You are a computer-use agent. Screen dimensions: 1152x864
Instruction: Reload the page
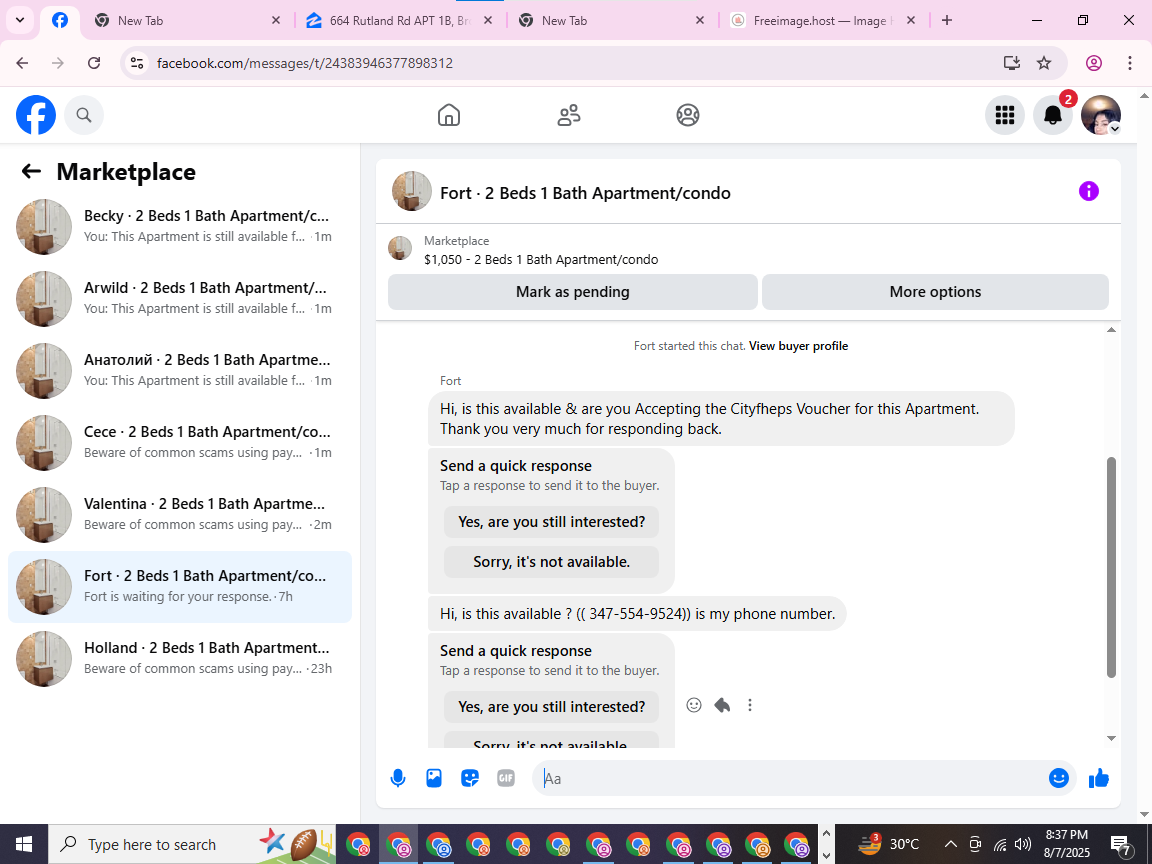point(94,63)
